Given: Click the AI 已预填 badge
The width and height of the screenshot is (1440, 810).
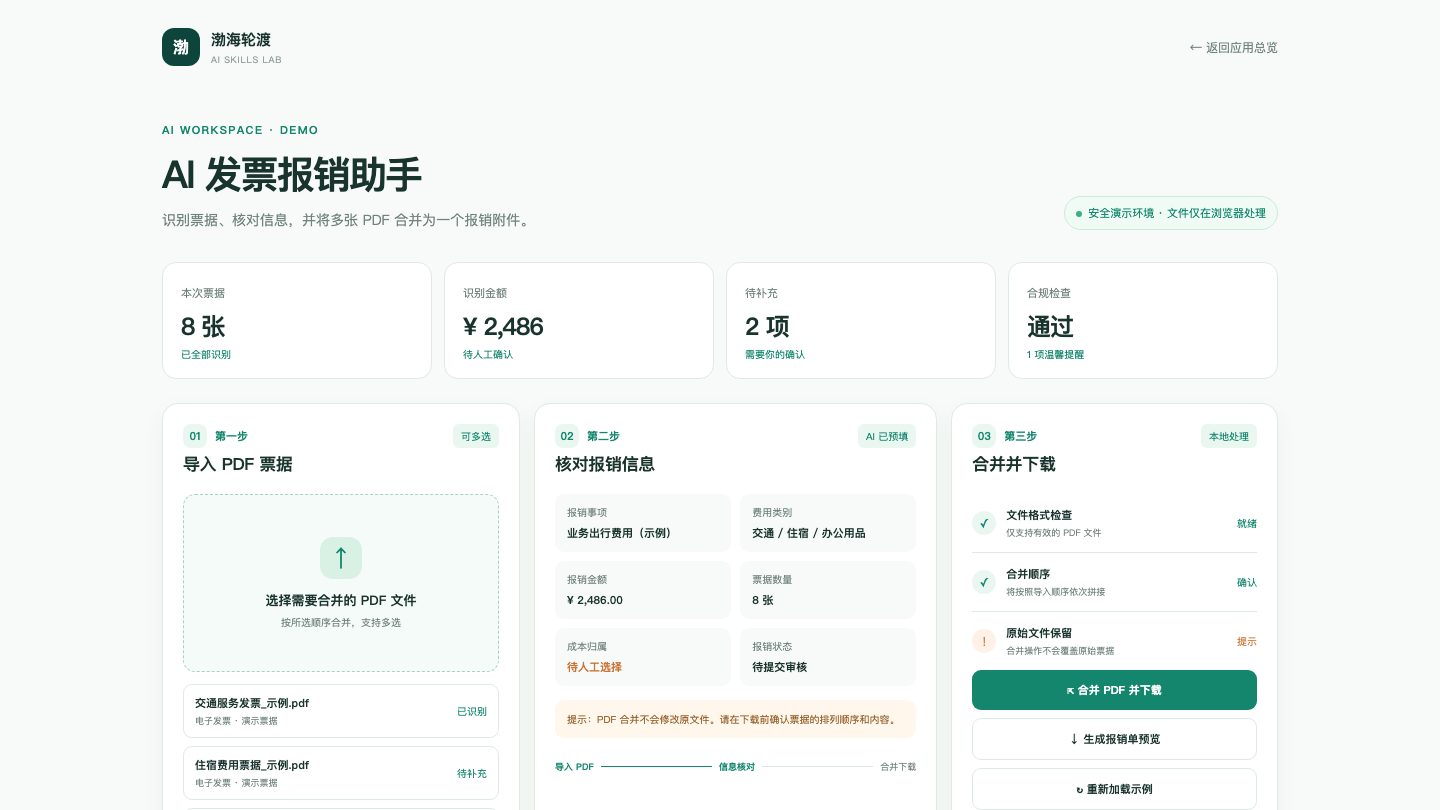Looking at the screenshot, I should click(887, 436).
